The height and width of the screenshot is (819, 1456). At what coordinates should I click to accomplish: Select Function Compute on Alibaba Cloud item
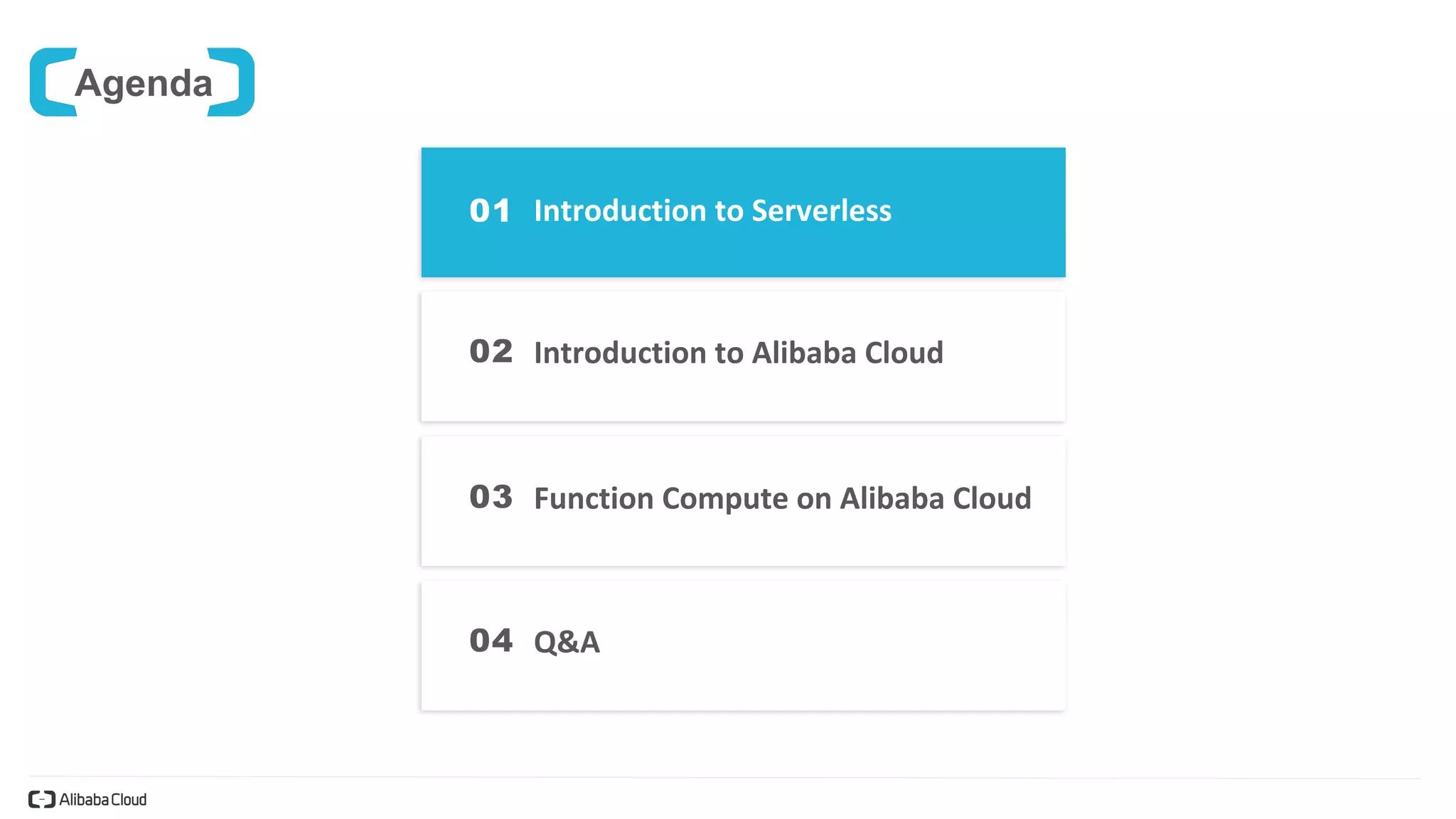743,501
